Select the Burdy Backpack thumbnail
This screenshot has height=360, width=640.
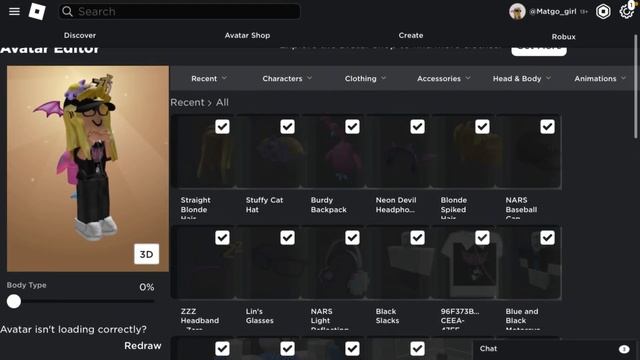tap(333, 152)
